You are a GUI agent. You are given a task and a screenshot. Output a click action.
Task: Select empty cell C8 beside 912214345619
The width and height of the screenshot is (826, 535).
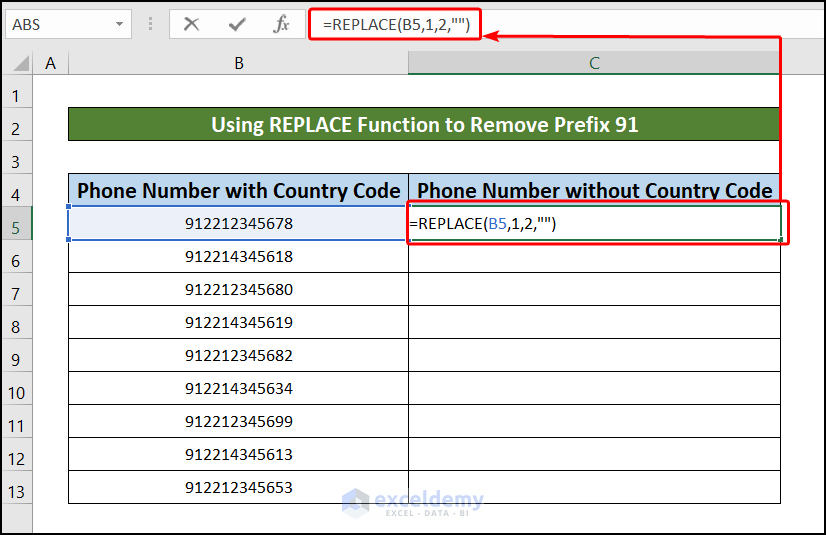tap(594, 322)
